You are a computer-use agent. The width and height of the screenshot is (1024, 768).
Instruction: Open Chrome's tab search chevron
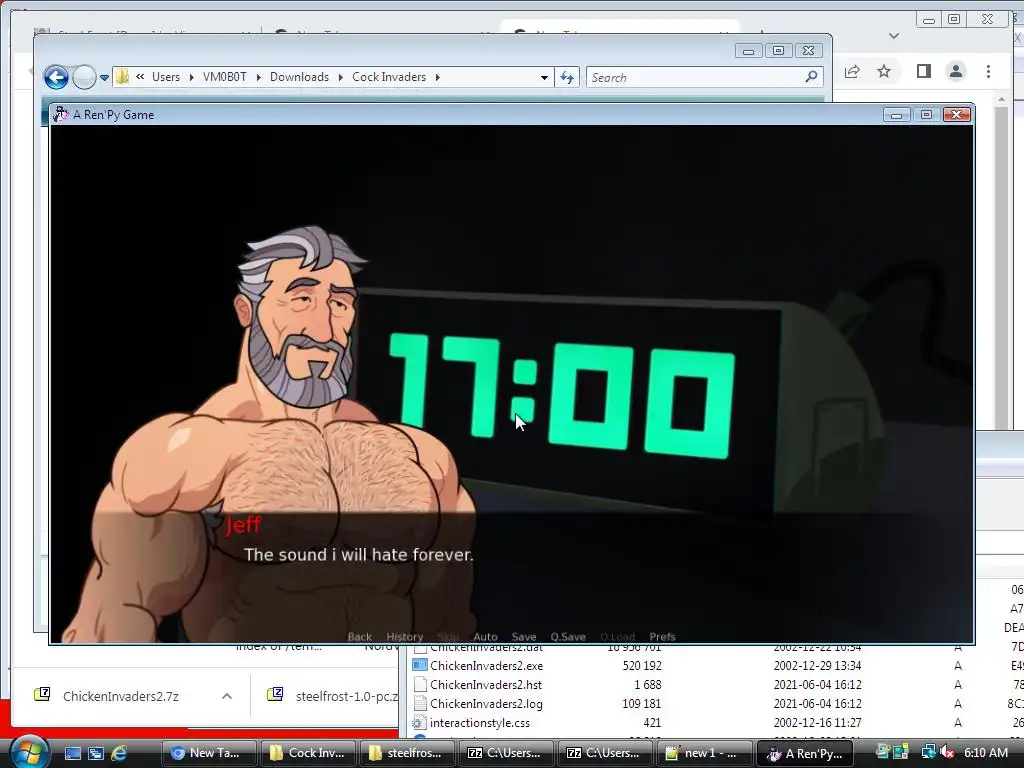pyautogui.click(x=894, y=36)
